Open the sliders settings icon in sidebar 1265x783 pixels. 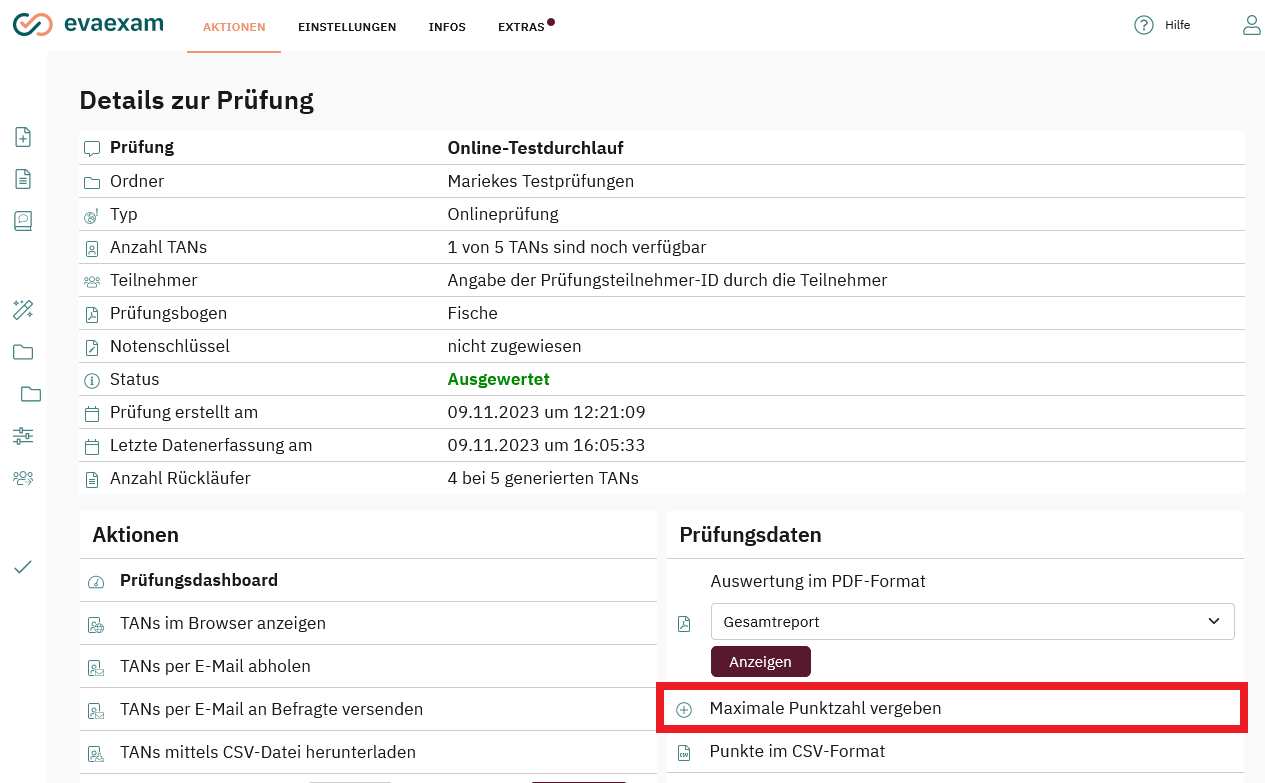(x=23, y=436)
